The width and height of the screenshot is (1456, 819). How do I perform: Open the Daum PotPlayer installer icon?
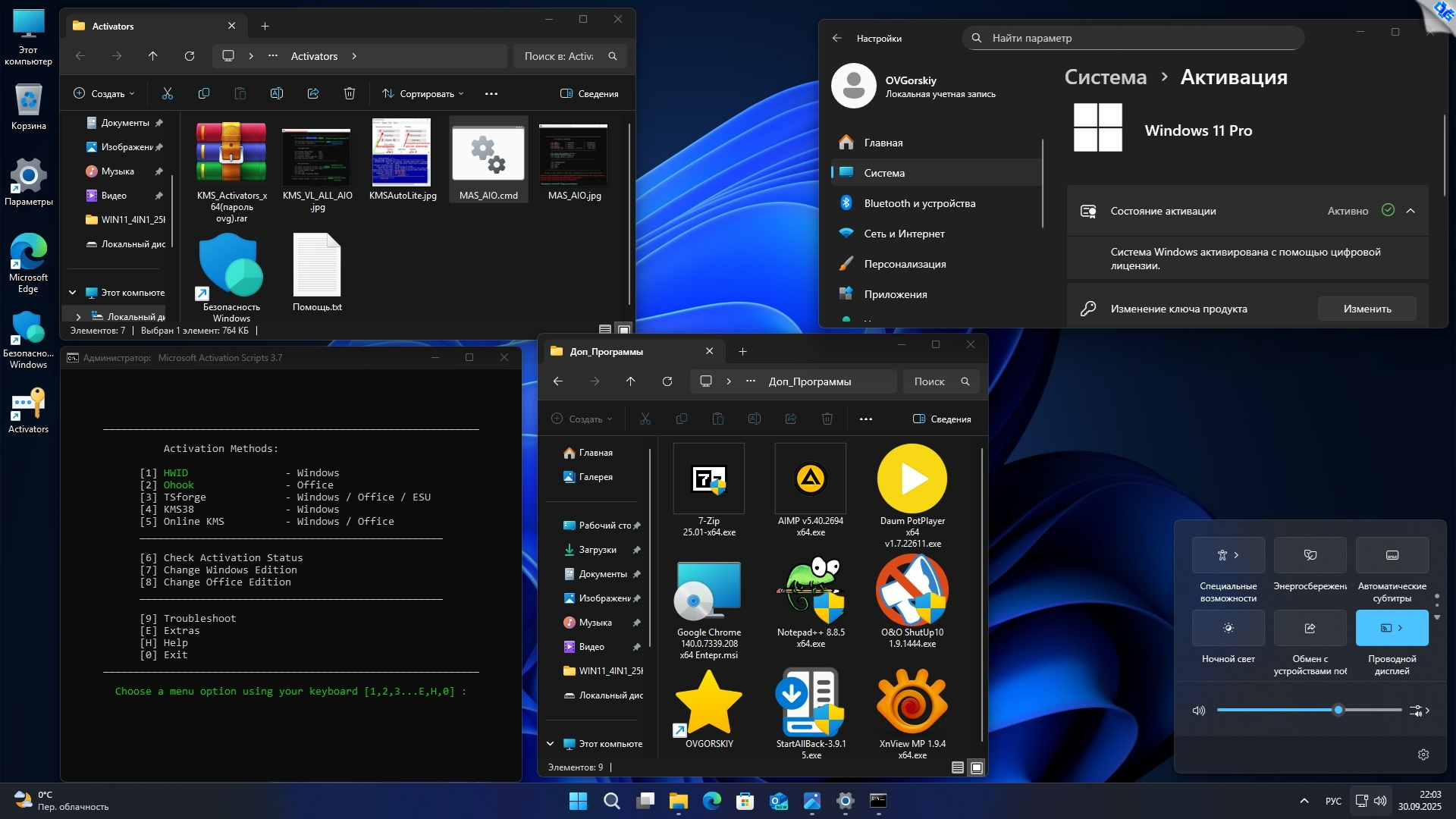tap(912, 479)
